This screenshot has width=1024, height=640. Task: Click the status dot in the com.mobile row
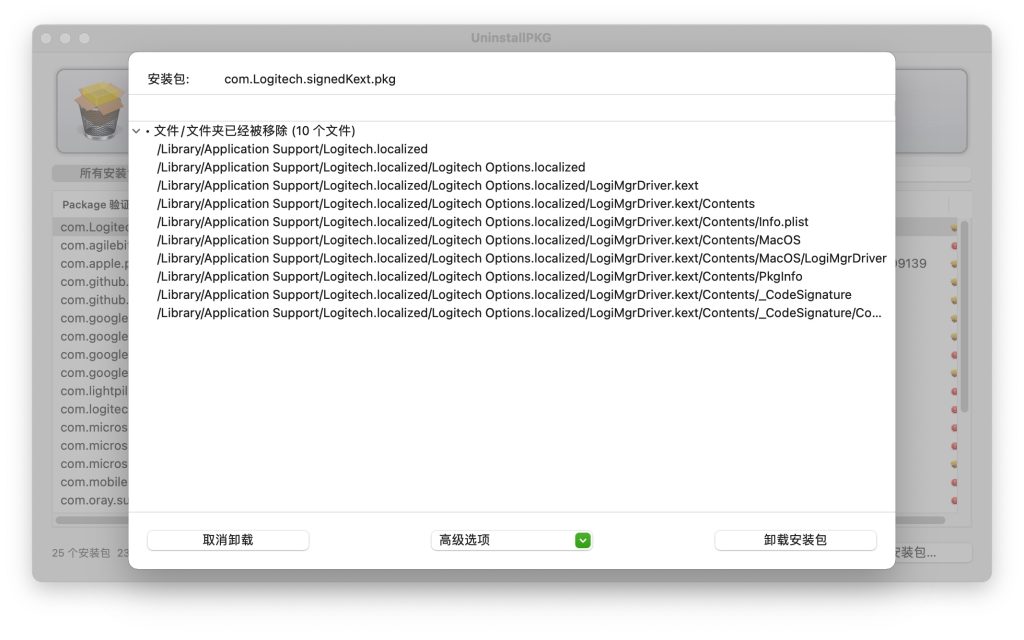[x=954, y=483]
